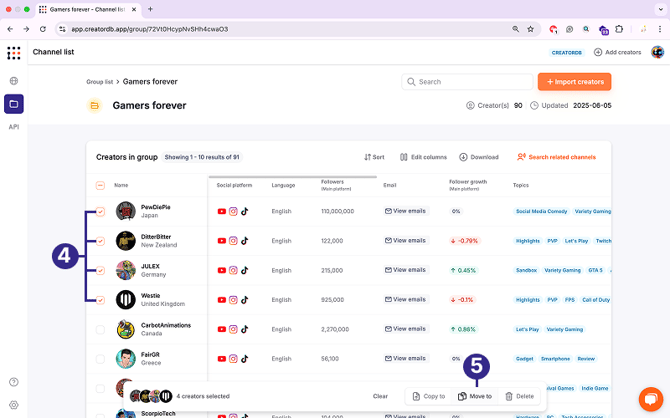Viewport: 670px width, 418px height.
Task: Open JULEX's TikTok icon
Action: (244, 270)
